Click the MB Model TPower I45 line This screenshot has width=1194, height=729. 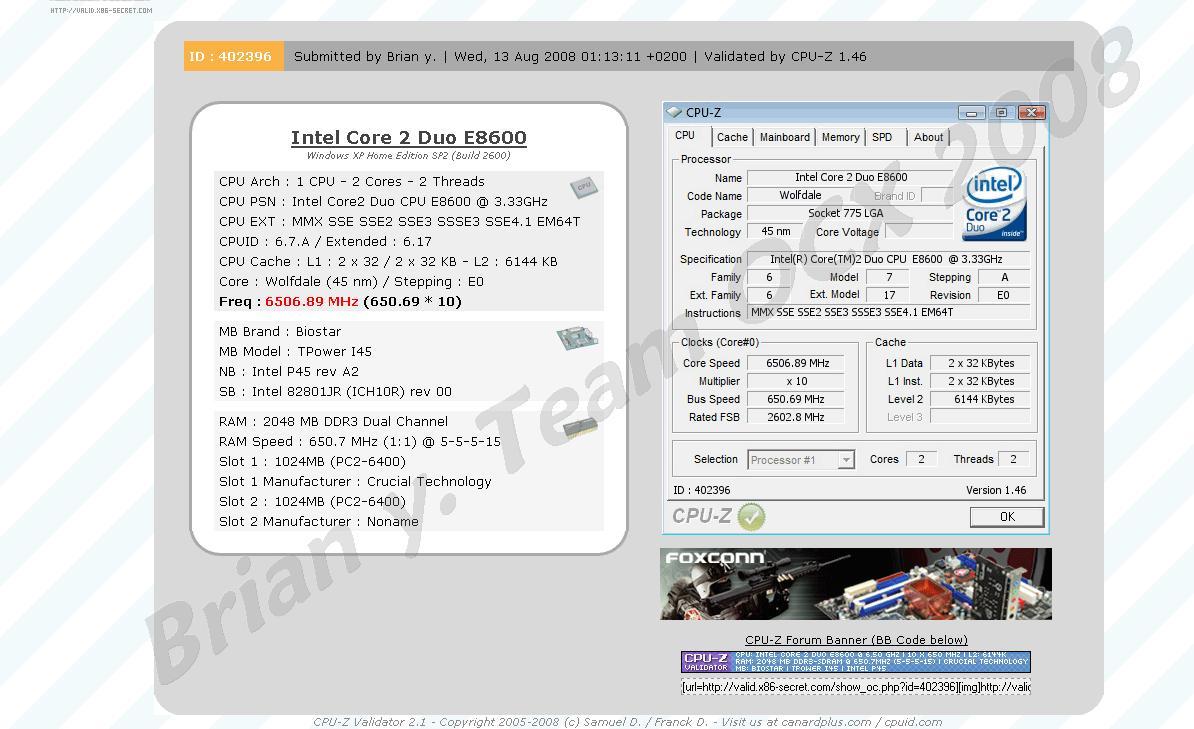tap(295, 352)
